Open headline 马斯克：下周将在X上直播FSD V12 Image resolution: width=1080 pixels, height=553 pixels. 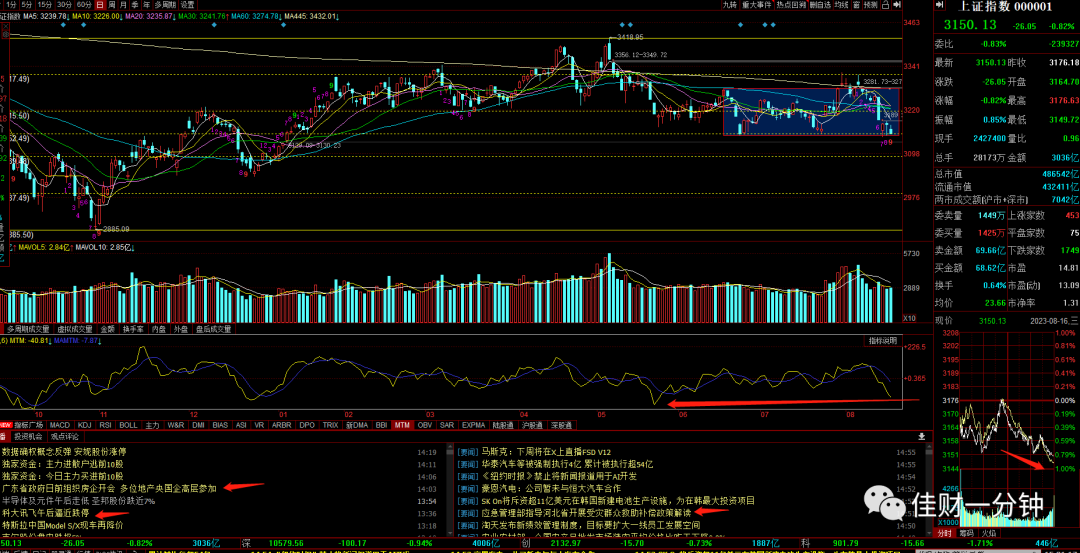(547, 452)
